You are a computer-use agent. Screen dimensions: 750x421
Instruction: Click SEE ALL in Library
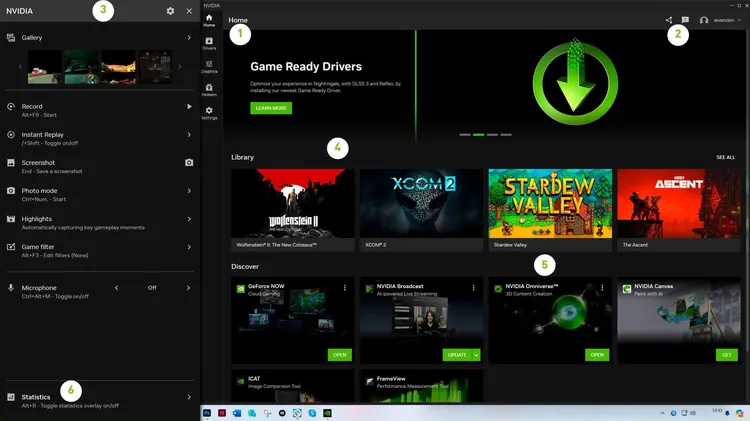pyautogui.click(x=725, y=157)
